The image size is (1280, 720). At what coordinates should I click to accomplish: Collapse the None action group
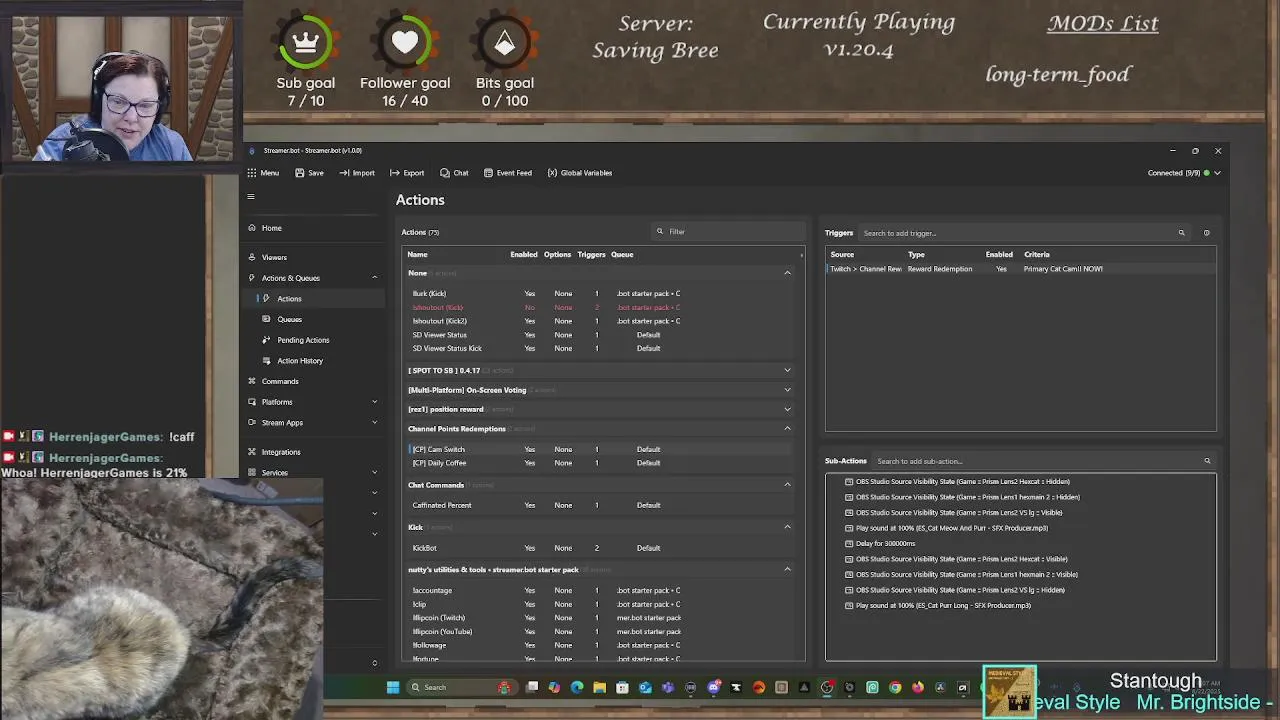787,273
